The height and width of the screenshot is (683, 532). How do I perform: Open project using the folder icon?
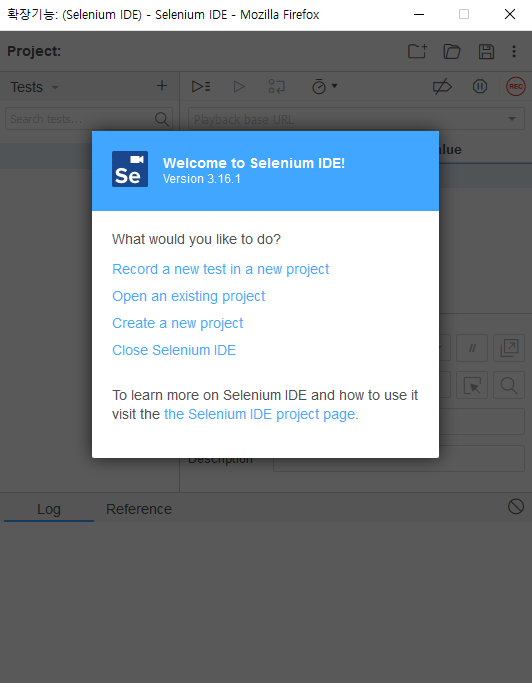coord(452,51)
